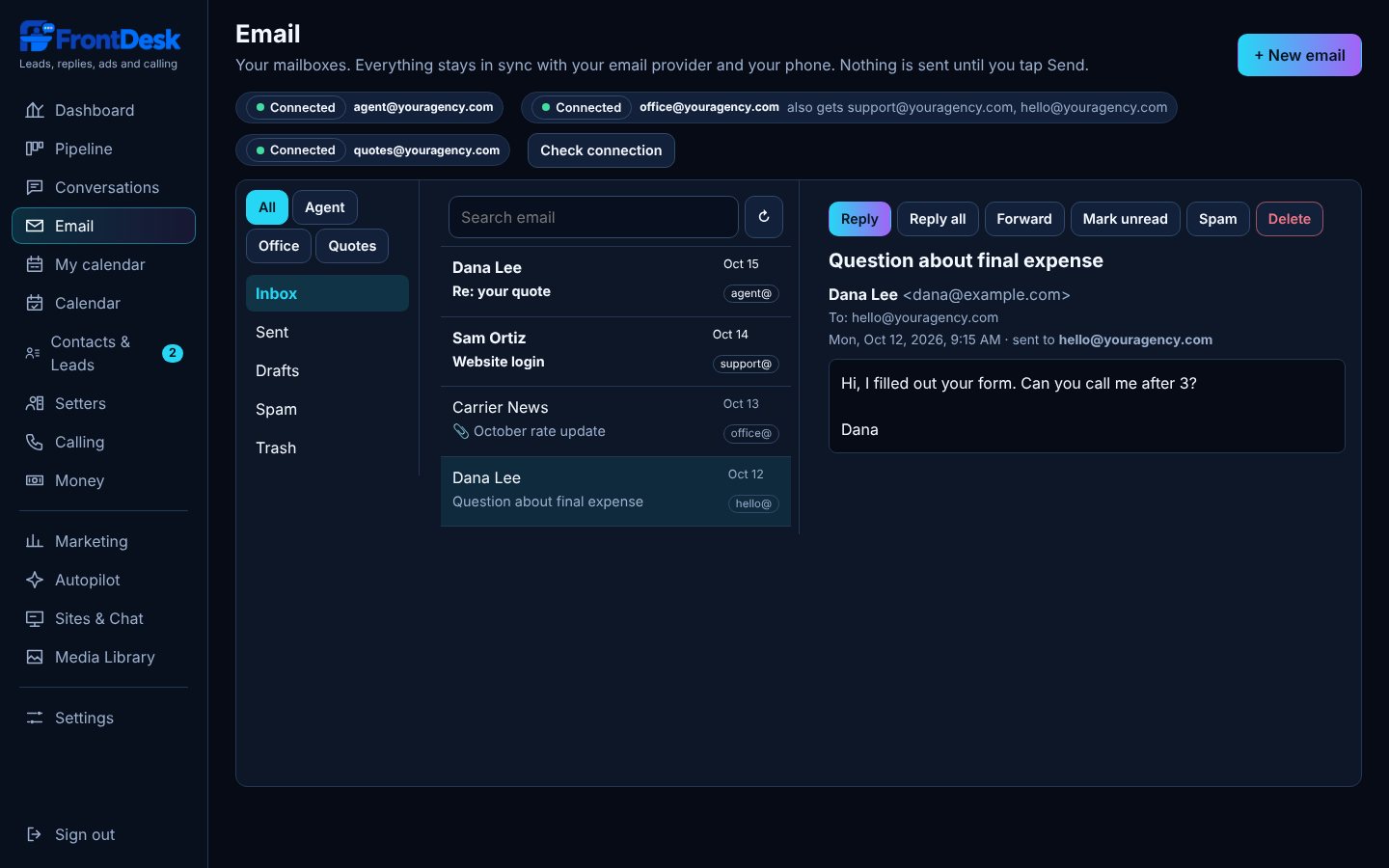
Task: Click the Media Library image icon
Action: pos(35,657)
